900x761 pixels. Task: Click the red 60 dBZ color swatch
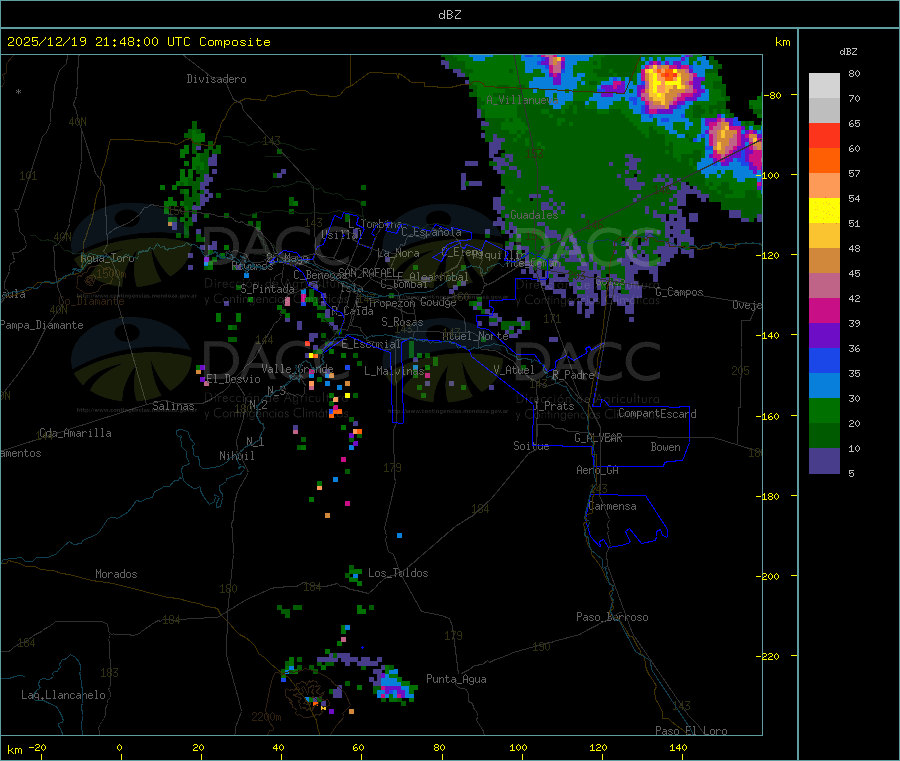pyautogui.click(x=824, y=135)
